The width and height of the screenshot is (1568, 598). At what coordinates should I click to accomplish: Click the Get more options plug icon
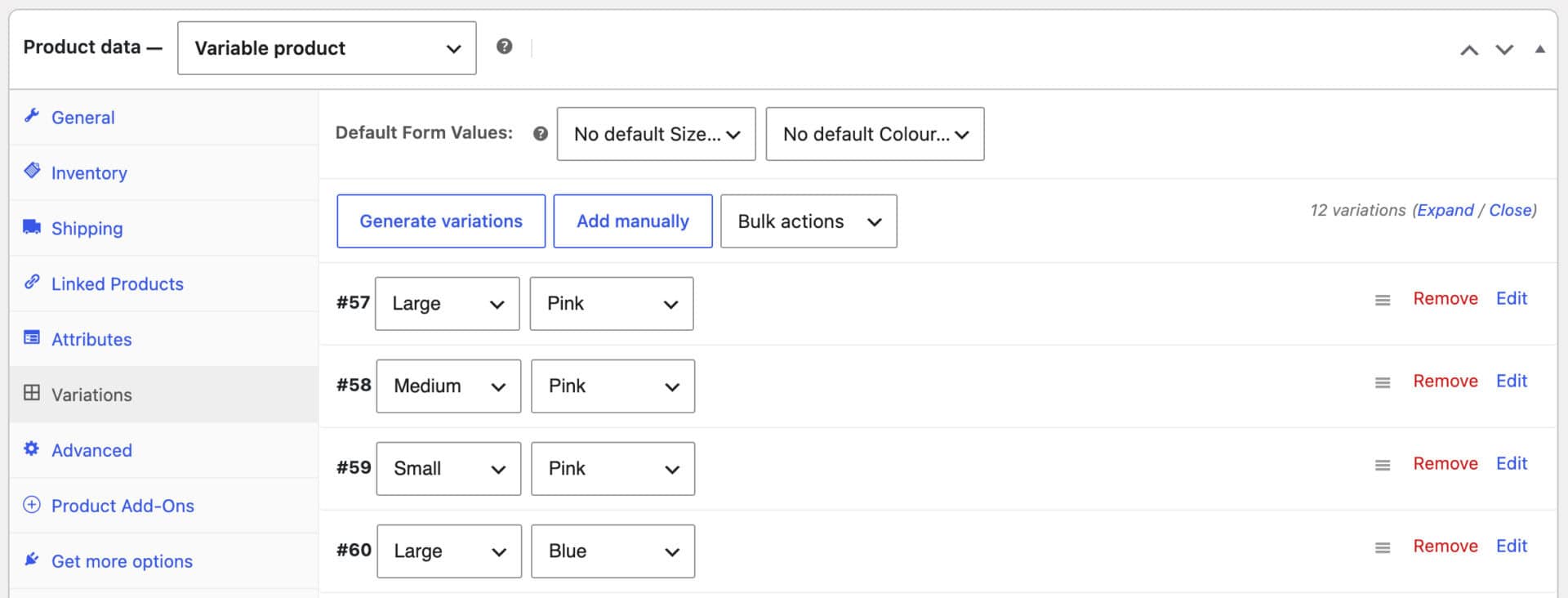click(32, 560)
